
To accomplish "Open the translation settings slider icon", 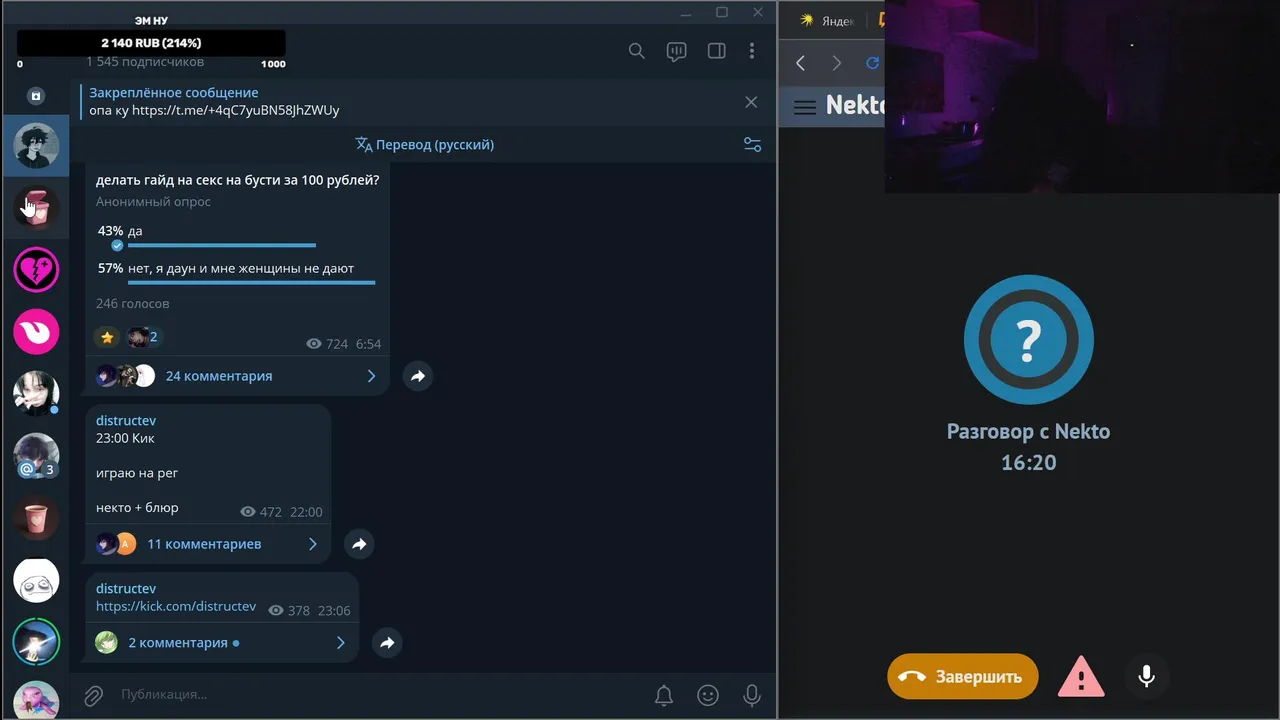I will coord(753,145).
